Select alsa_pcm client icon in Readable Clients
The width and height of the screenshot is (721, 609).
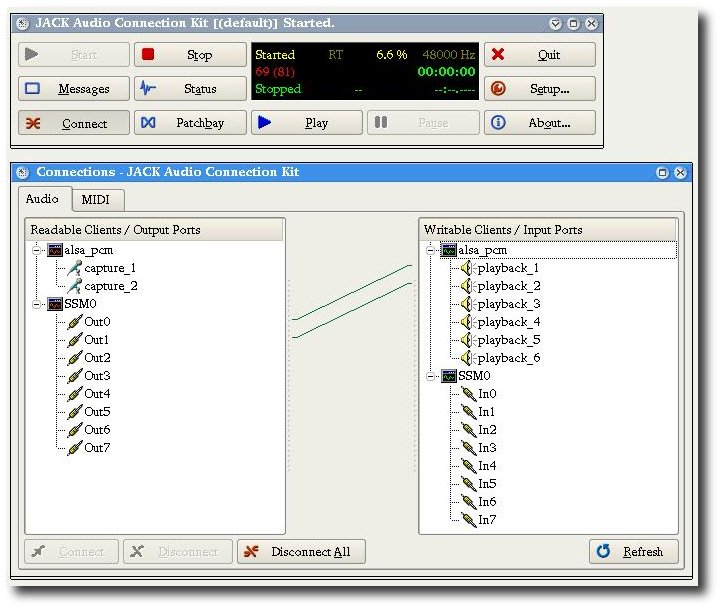(x=55, y=250)
